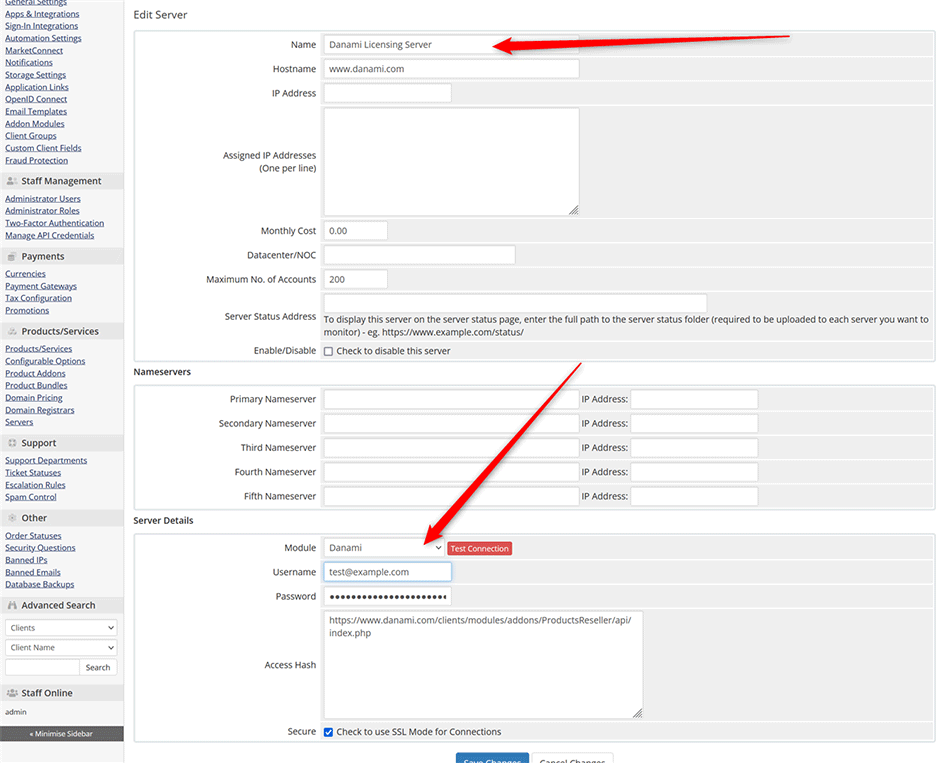Screen dimensions: 940x763
Task: Go to Promotions page
Action: tap(27, 310)
